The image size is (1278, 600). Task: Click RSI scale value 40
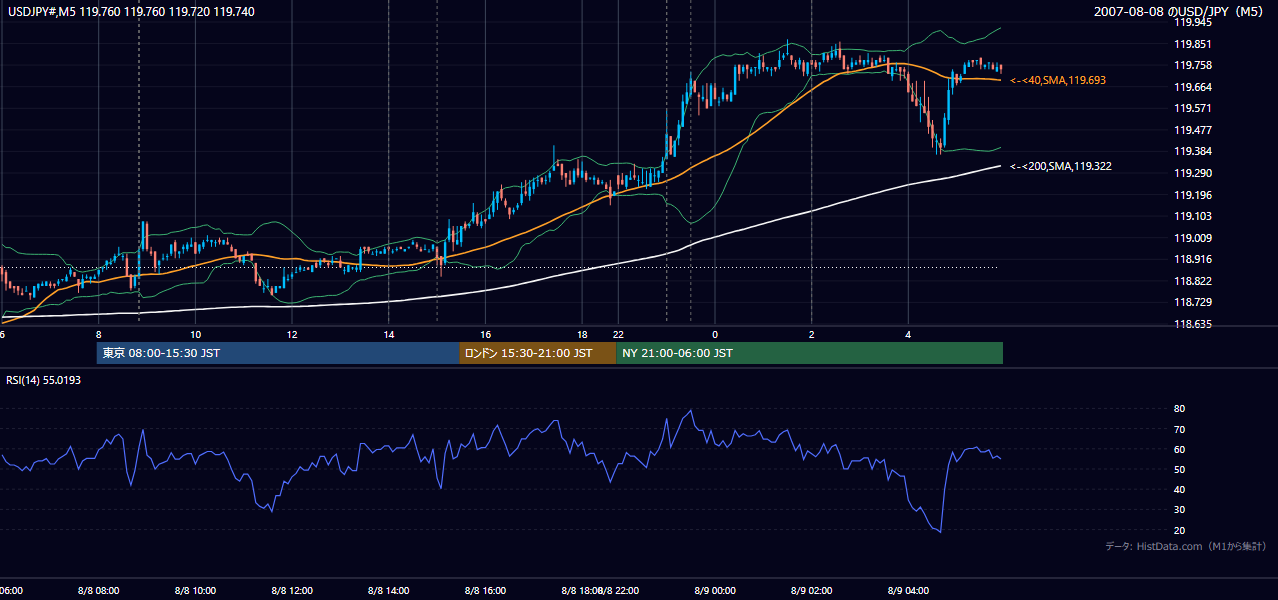pyautogui.click(x=1179, y=489)
